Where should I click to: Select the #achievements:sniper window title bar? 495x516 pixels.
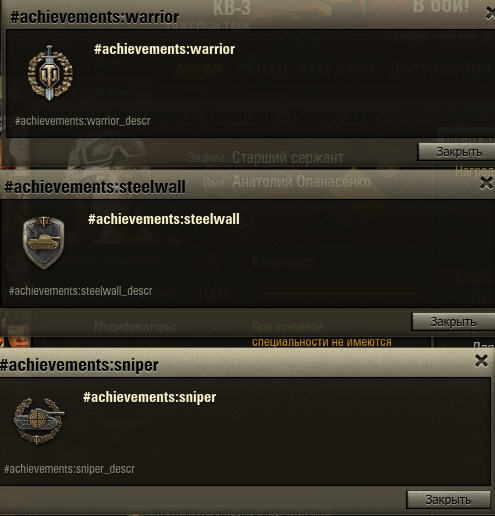[x=245, y=364]
